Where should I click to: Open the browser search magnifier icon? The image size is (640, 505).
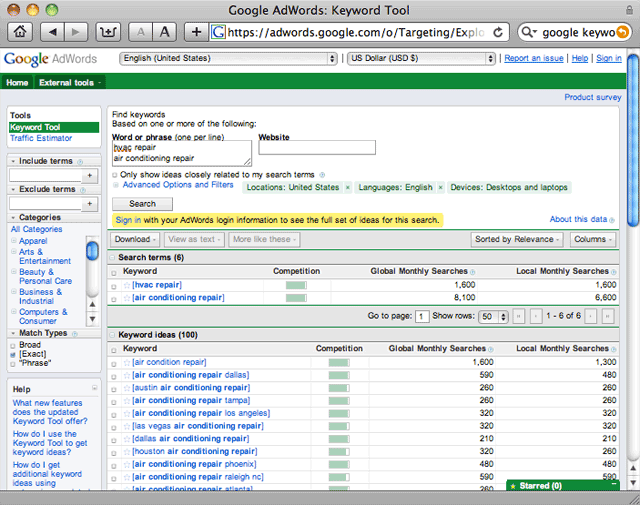(529, 32)
